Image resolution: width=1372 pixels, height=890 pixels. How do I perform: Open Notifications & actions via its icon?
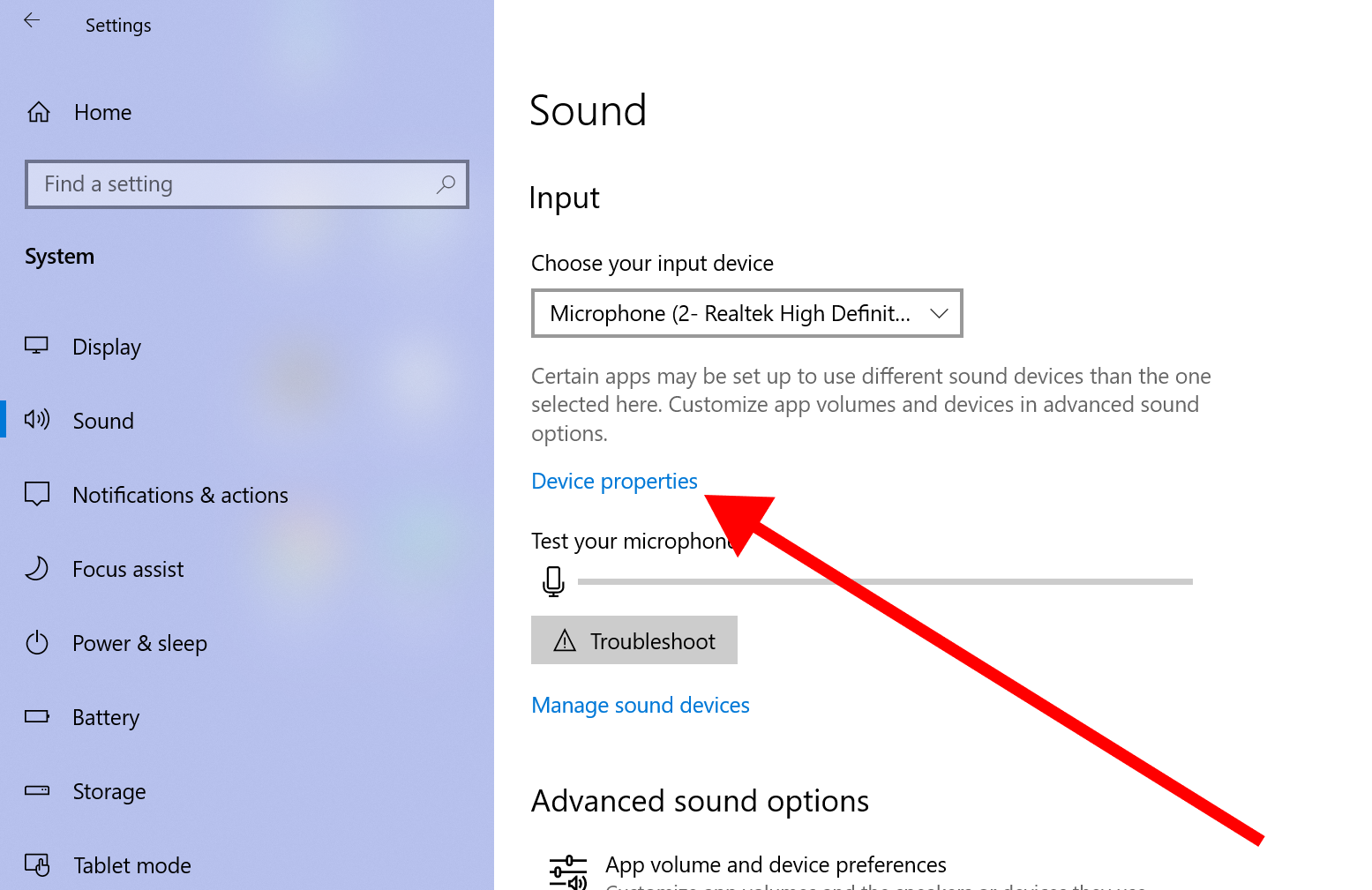[36, 494]
